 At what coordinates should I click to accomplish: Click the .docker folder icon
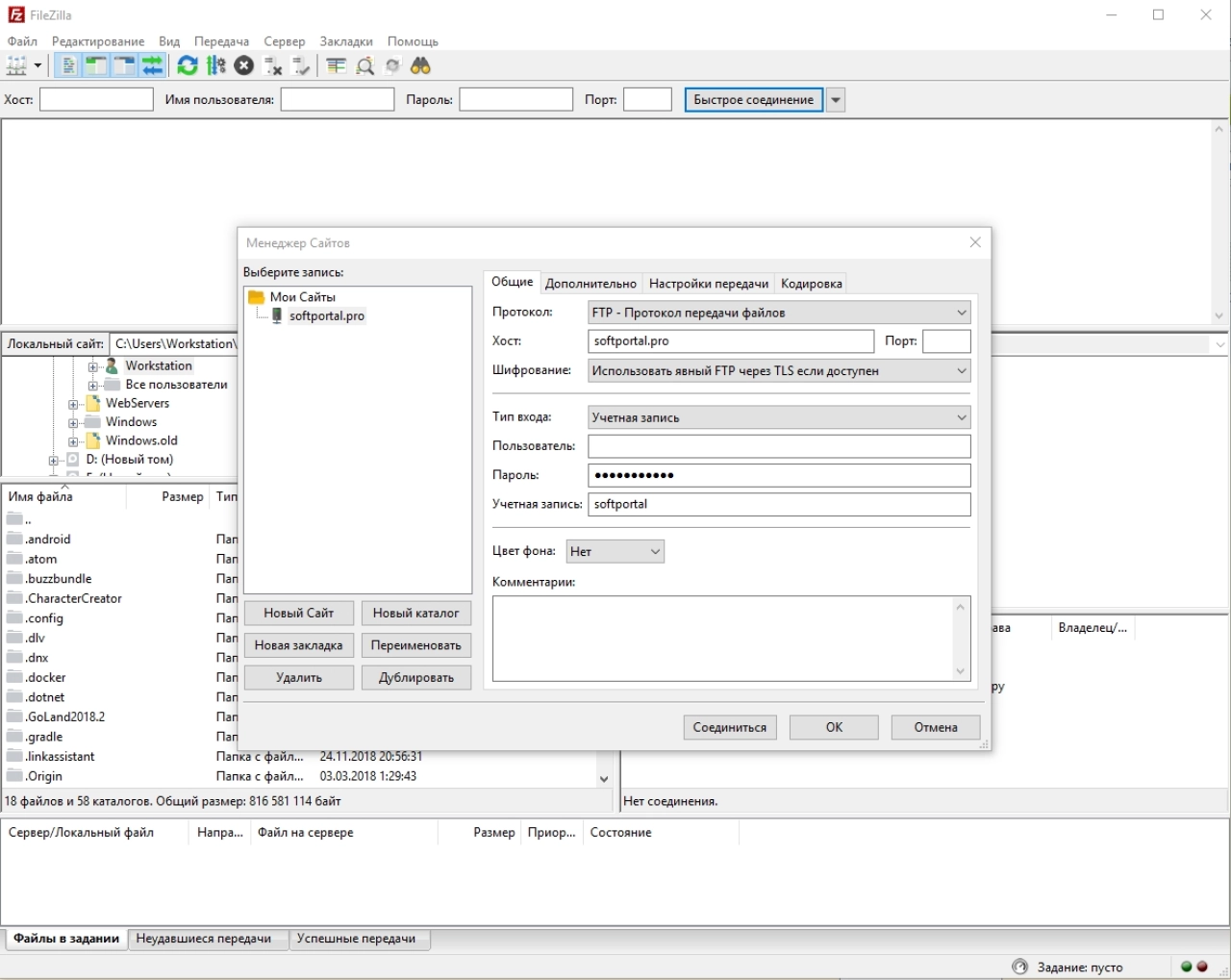[14, 677]
